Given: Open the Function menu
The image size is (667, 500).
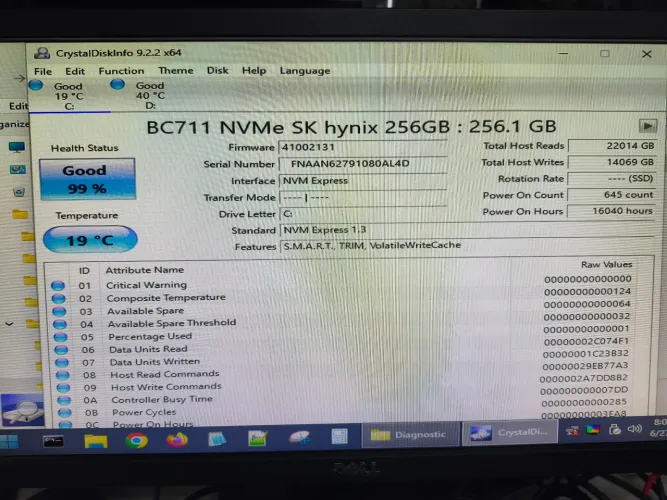Looking at the screenshot, I should 121,71.
